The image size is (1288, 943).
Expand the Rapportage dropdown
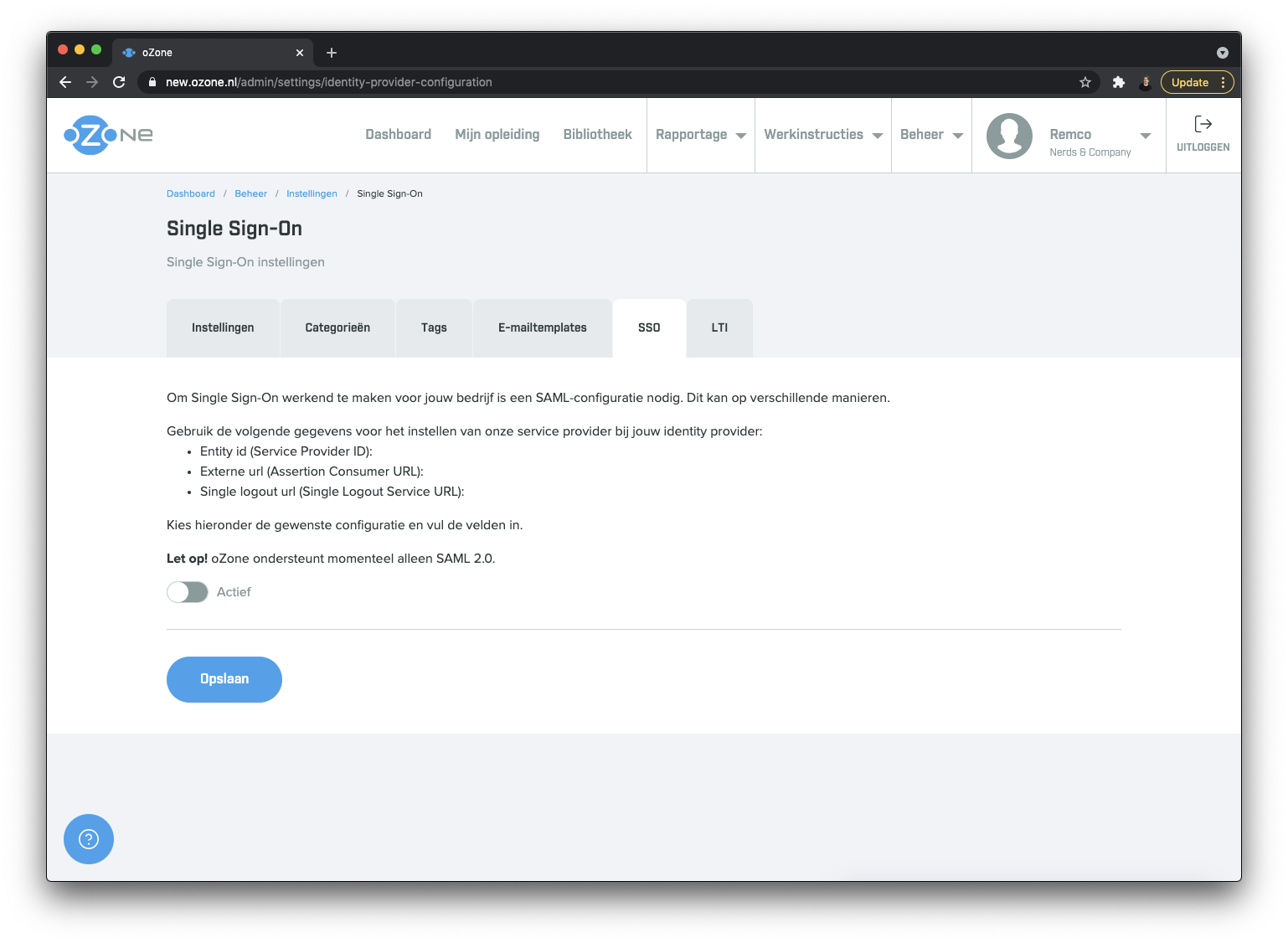click(700, 135)
